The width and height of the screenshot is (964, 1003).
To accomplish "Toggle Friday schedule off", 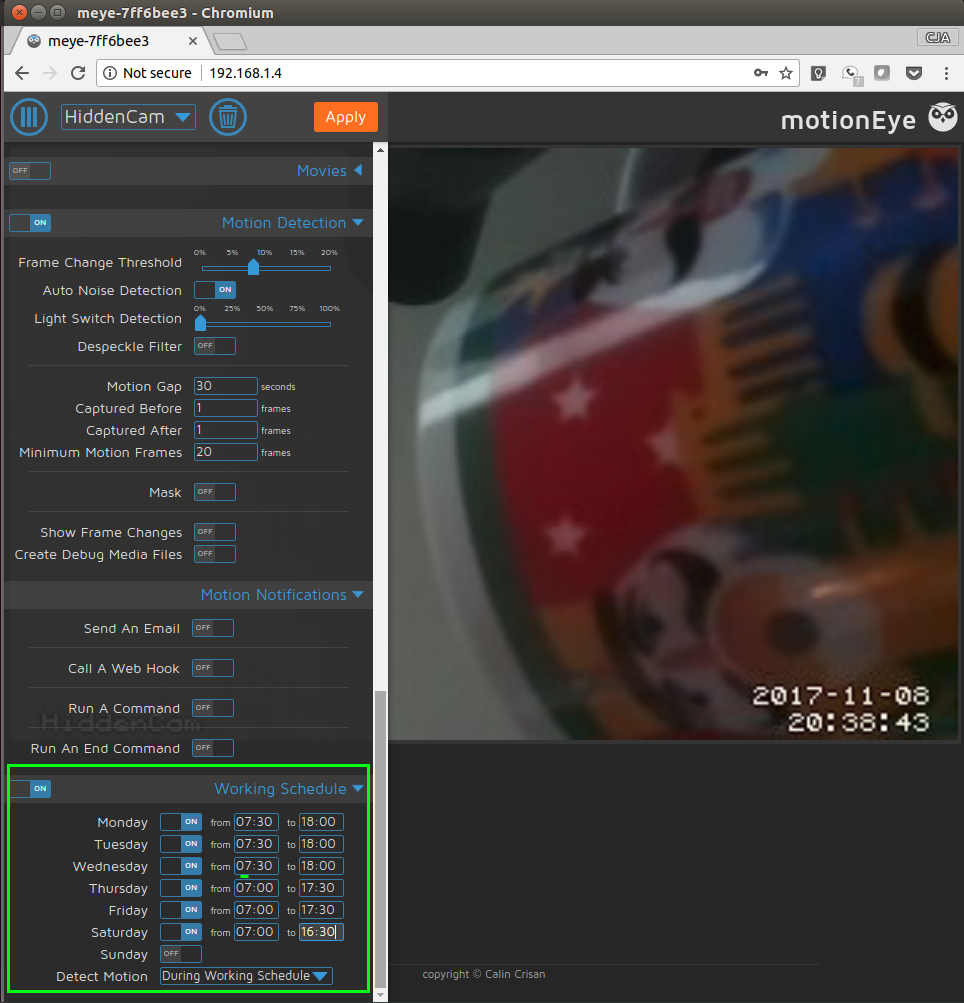I will click(181, 910).
